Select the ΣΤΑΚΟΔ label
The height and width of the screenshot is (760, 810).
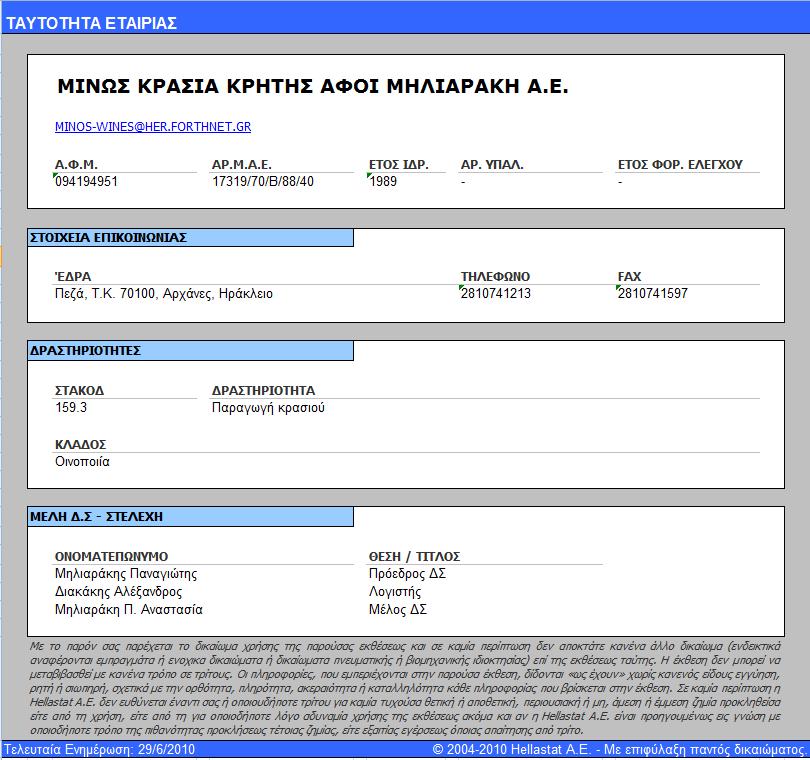(x=79, y=391)
